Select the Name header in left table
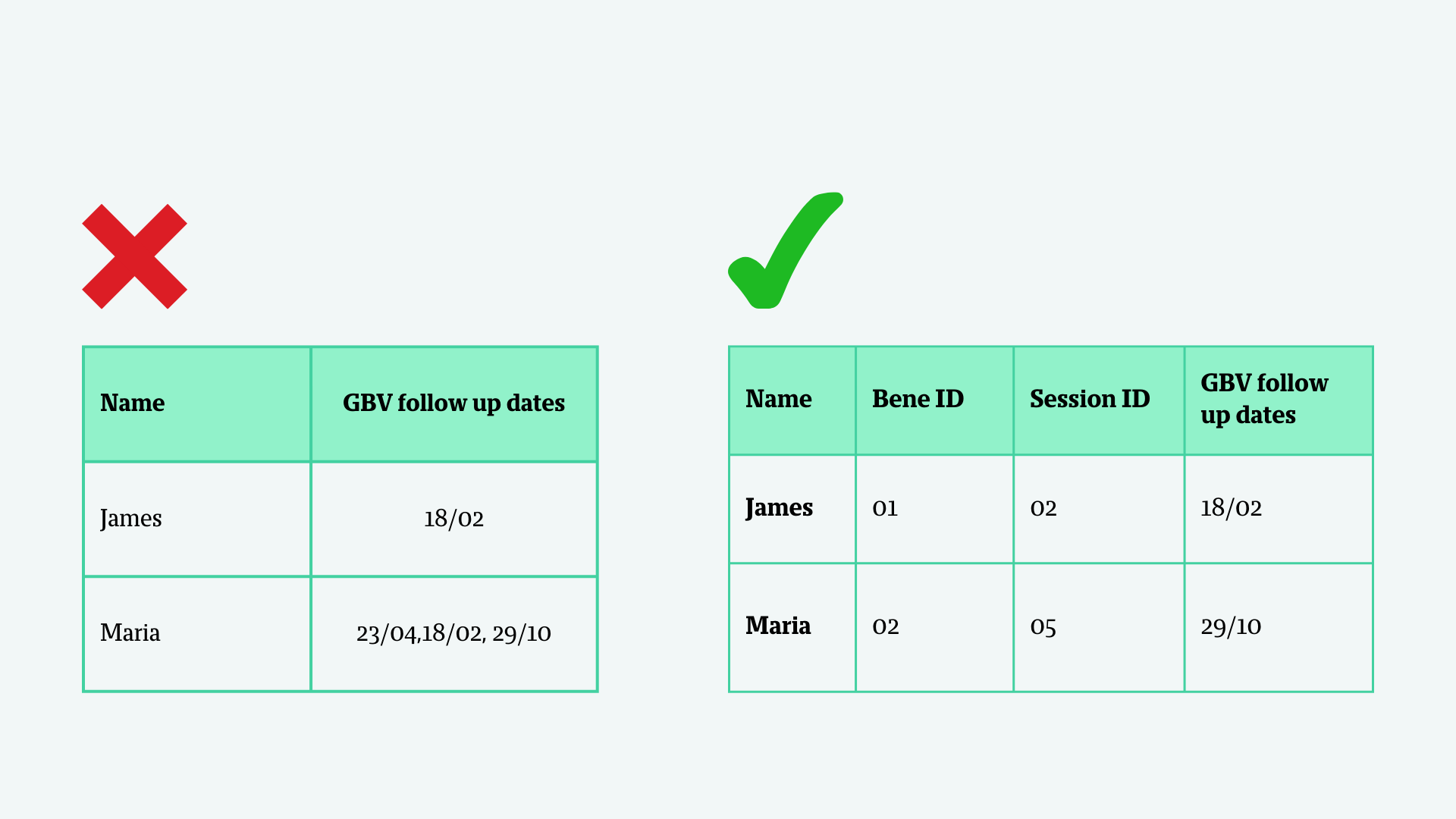Viewport: 1456px width, 819px height. pyautogui.click(x=197, y=404)
